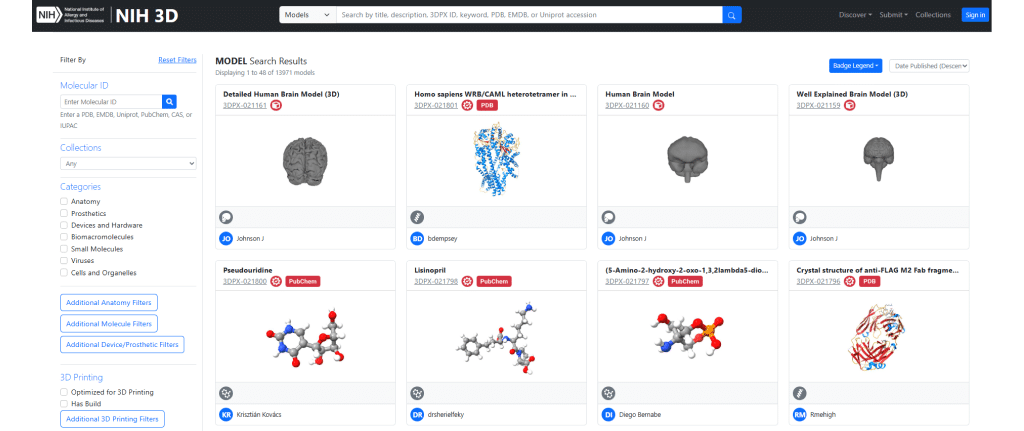1024x431 pixels.
Task: Expand Additional Device/Prosthetic Filters
Action: pyautogui.click(x=122, y=344)
